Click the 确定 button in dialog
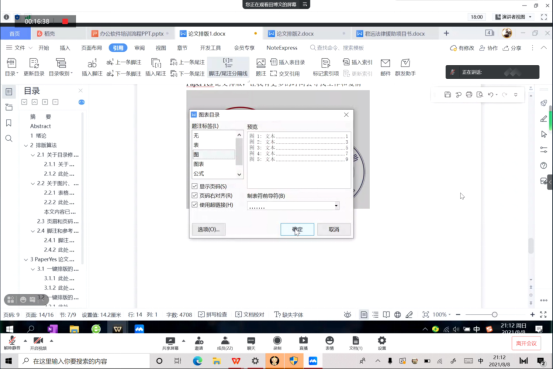The height and width of the screenshot is (370, 553). 297,229
